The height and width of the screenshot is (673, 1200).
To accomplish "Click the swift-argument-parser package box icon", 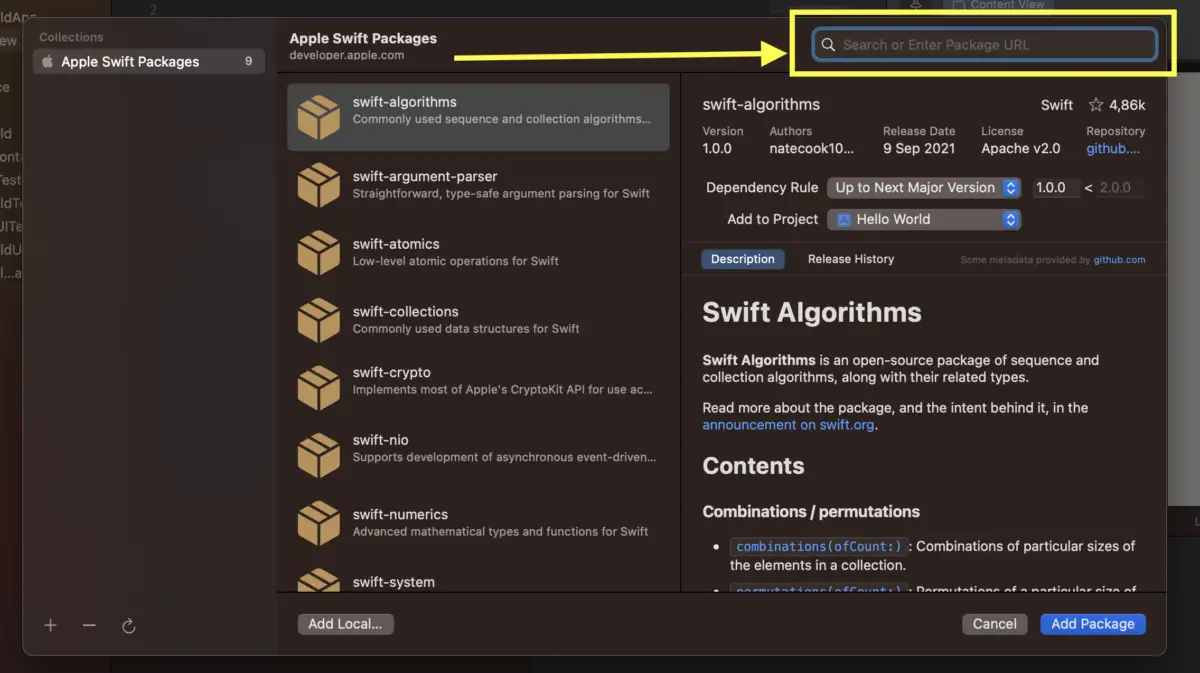I will 319,185.
